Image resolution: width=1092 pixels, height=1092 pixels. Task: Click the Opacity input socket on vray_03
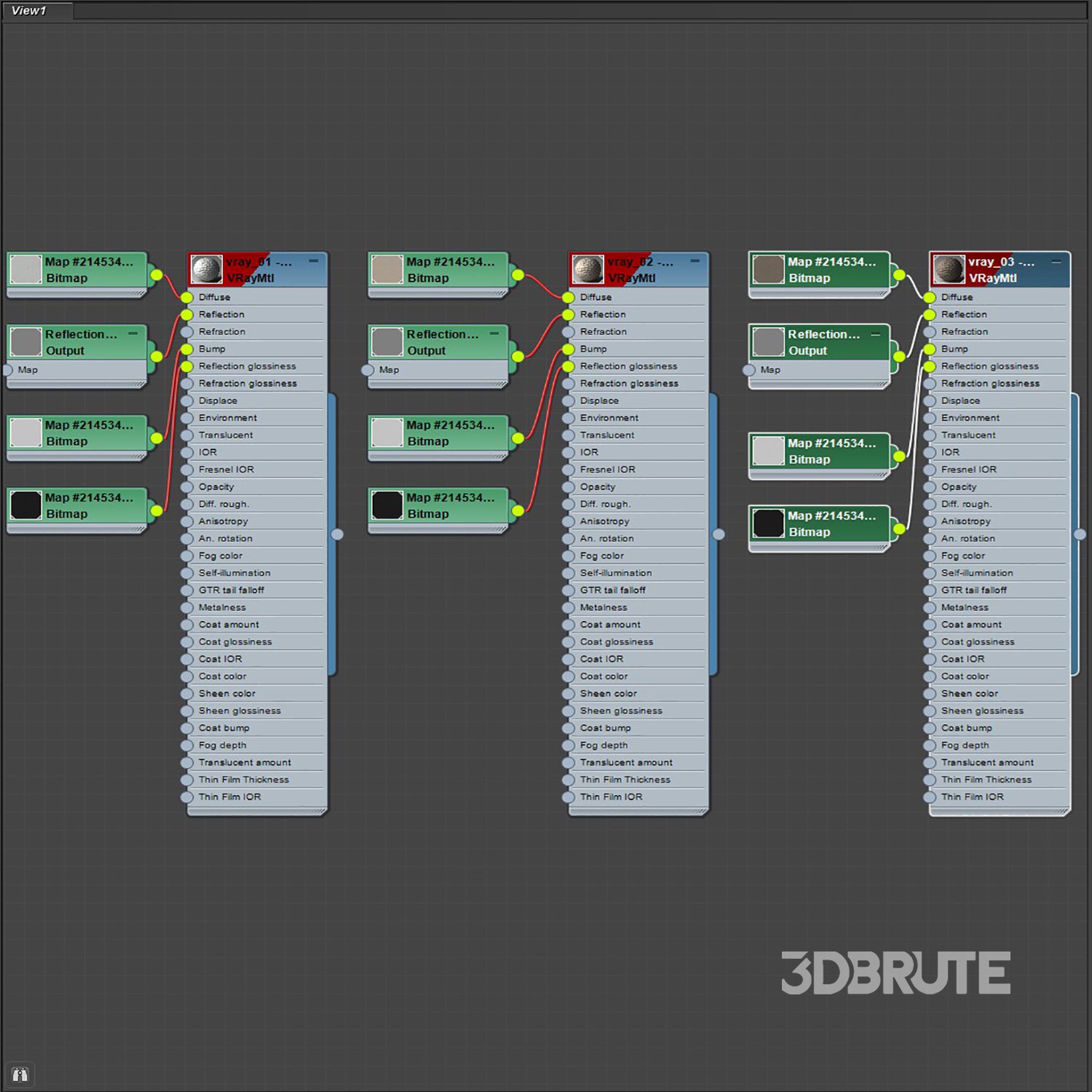[x=930, y=487]
